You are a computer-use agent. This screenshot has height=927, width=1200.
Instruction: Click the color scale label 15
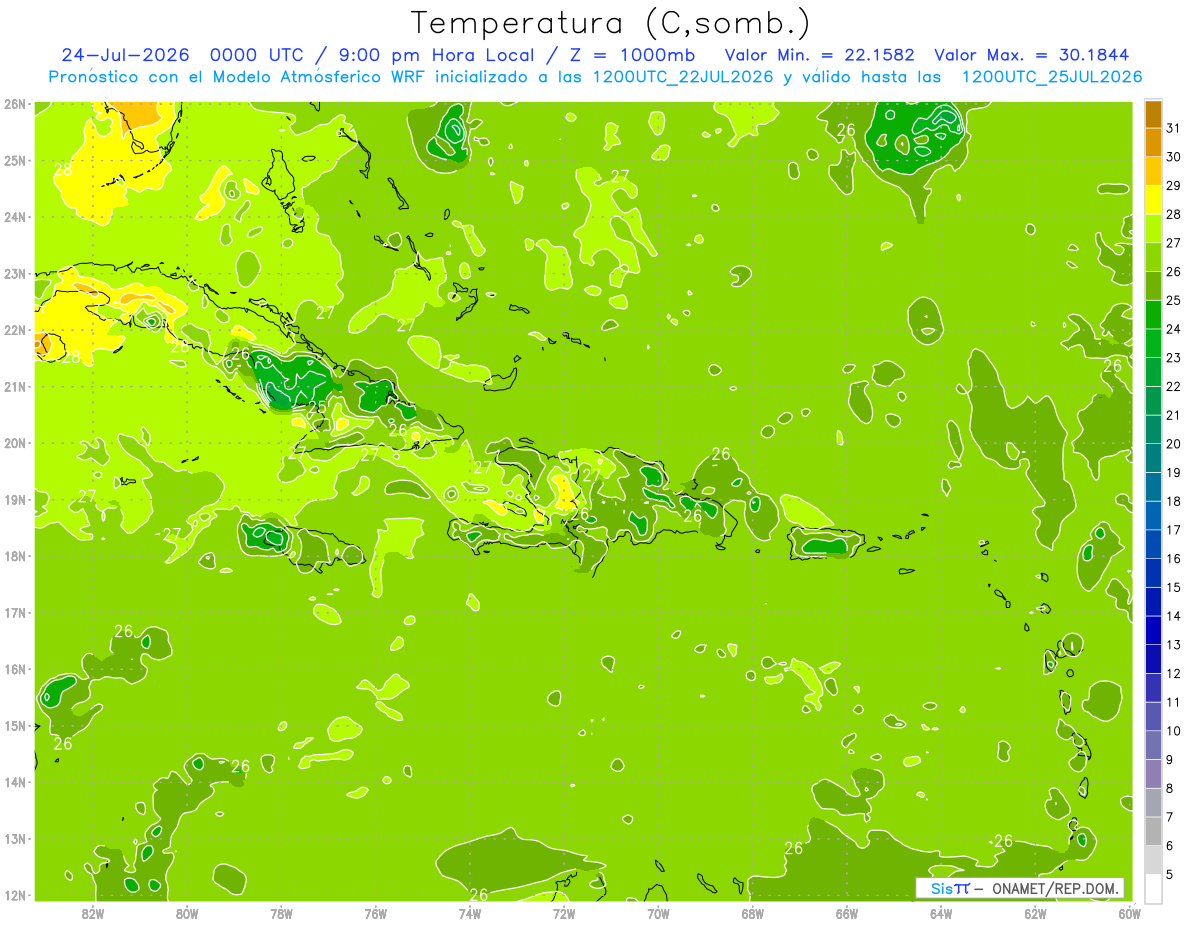coord(1174,587)
